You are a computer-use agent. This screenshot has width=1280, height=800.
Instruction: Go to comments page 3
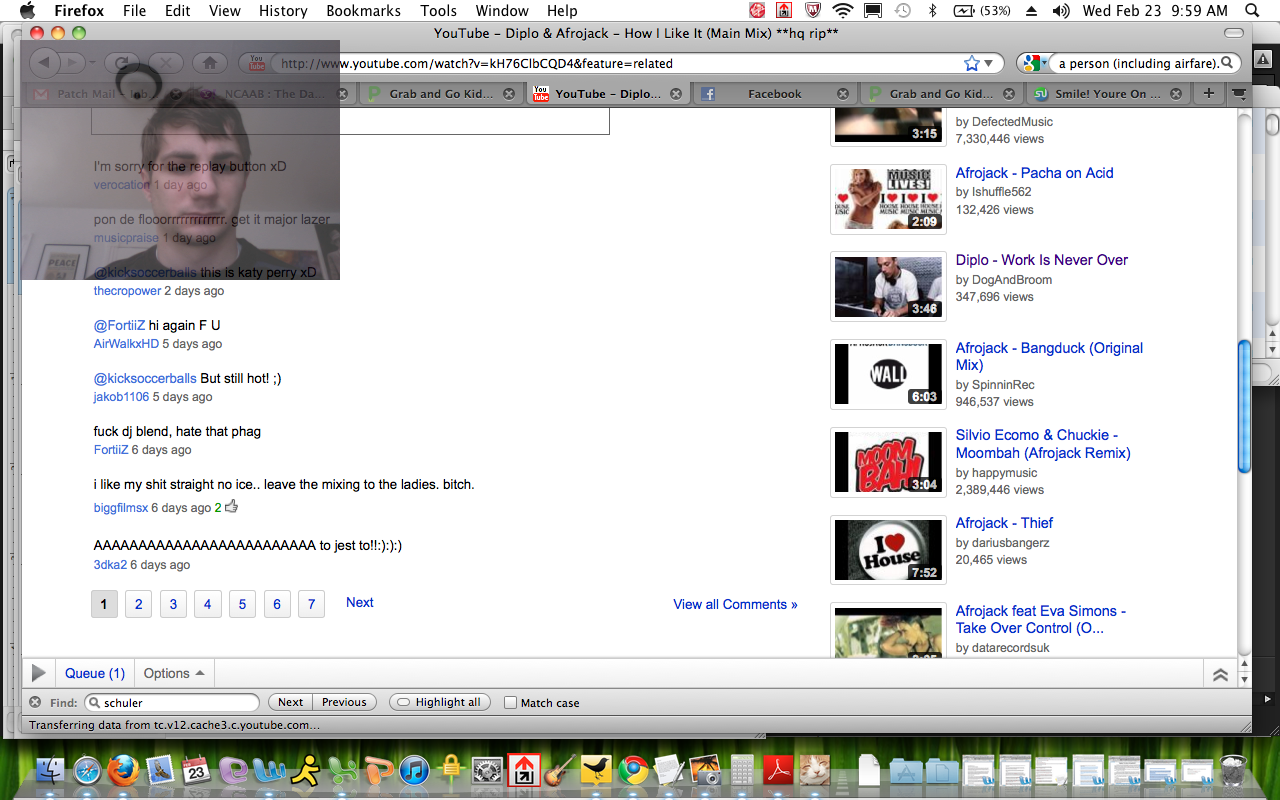pos(173,604)
